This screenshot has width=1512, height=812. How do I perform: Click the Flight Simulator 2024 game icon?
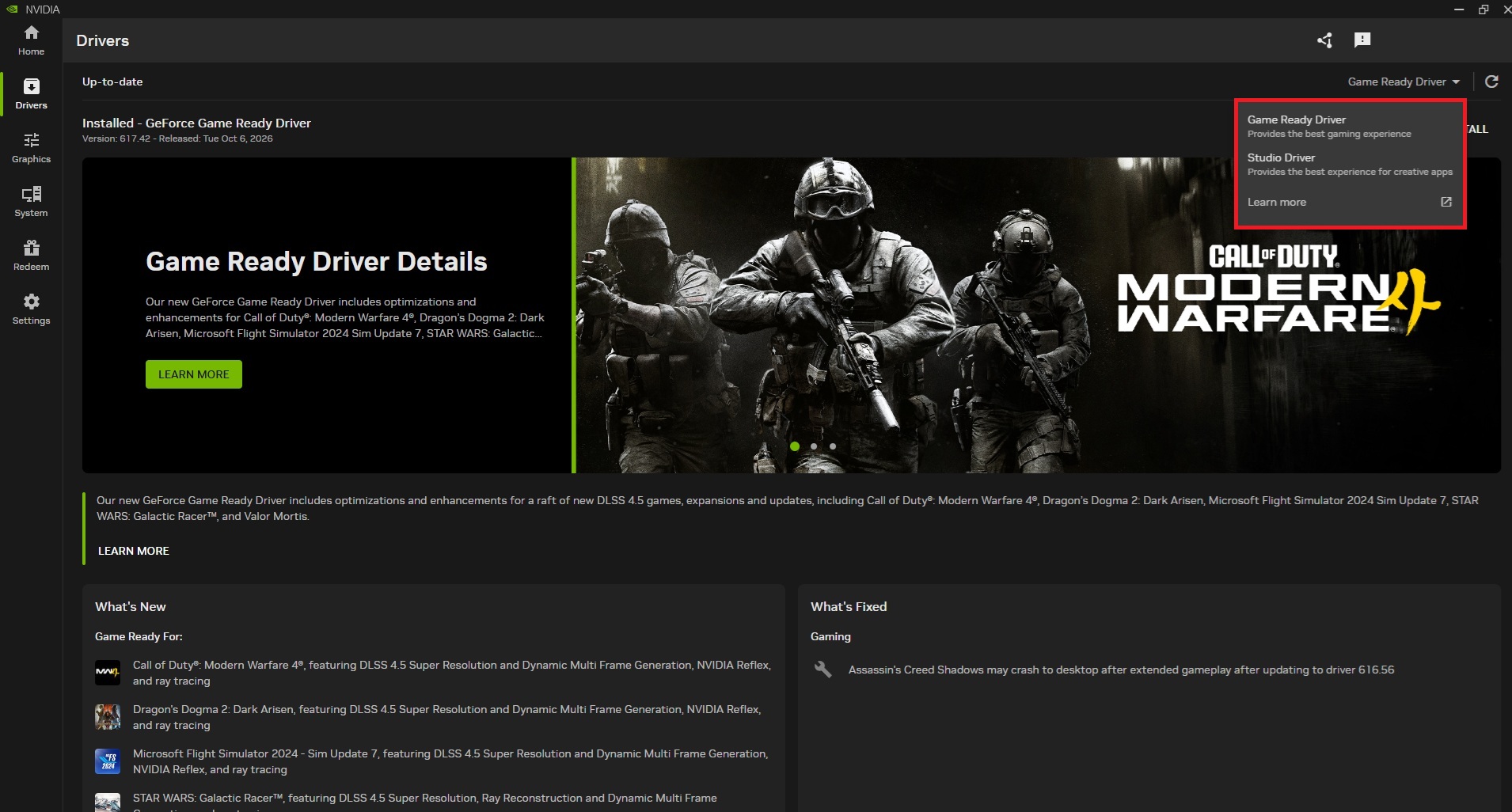pos(108,761)
